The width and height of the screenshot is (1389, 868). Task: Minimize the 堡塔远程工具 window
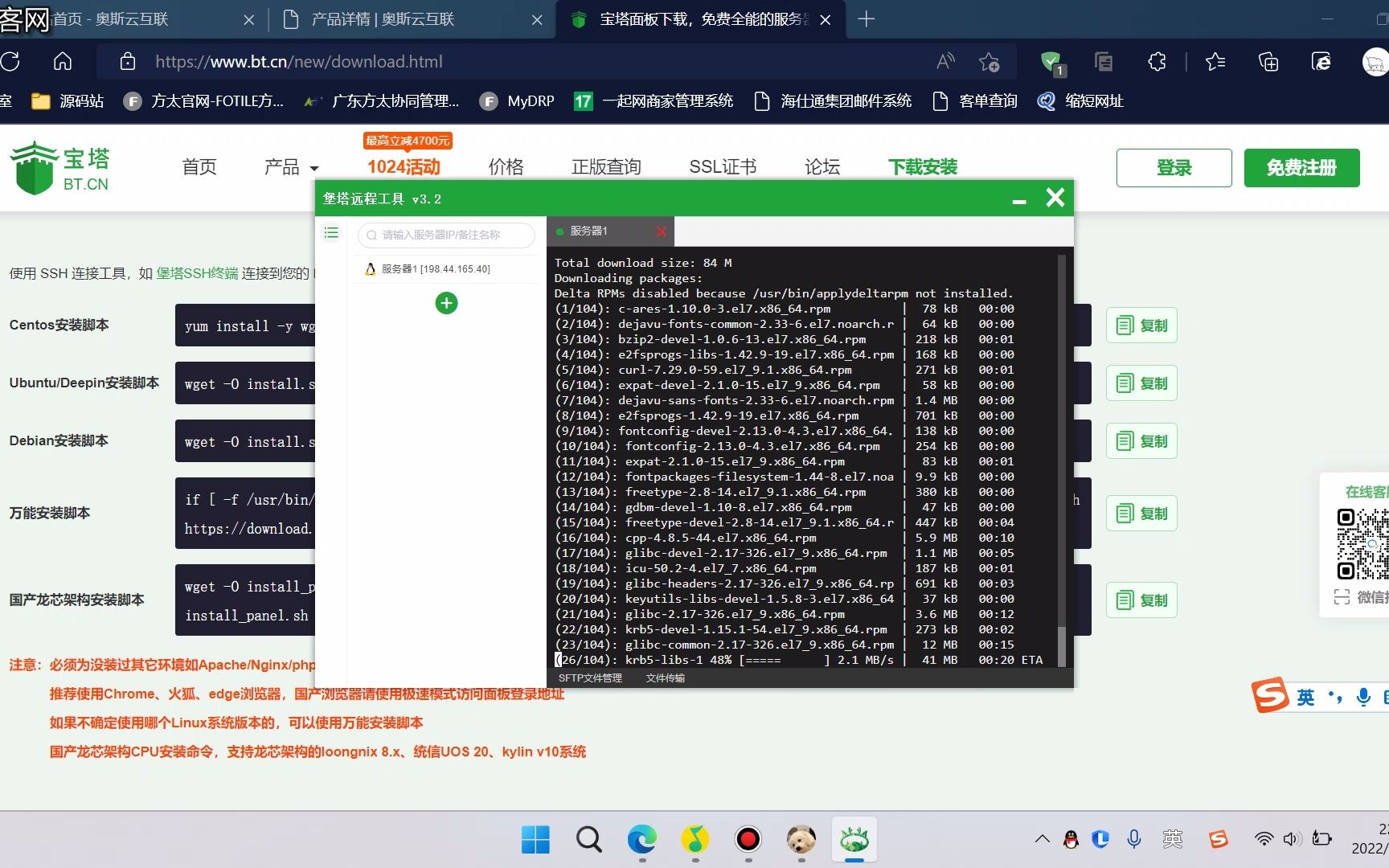pyautogui.click(x=1019, y=201)
